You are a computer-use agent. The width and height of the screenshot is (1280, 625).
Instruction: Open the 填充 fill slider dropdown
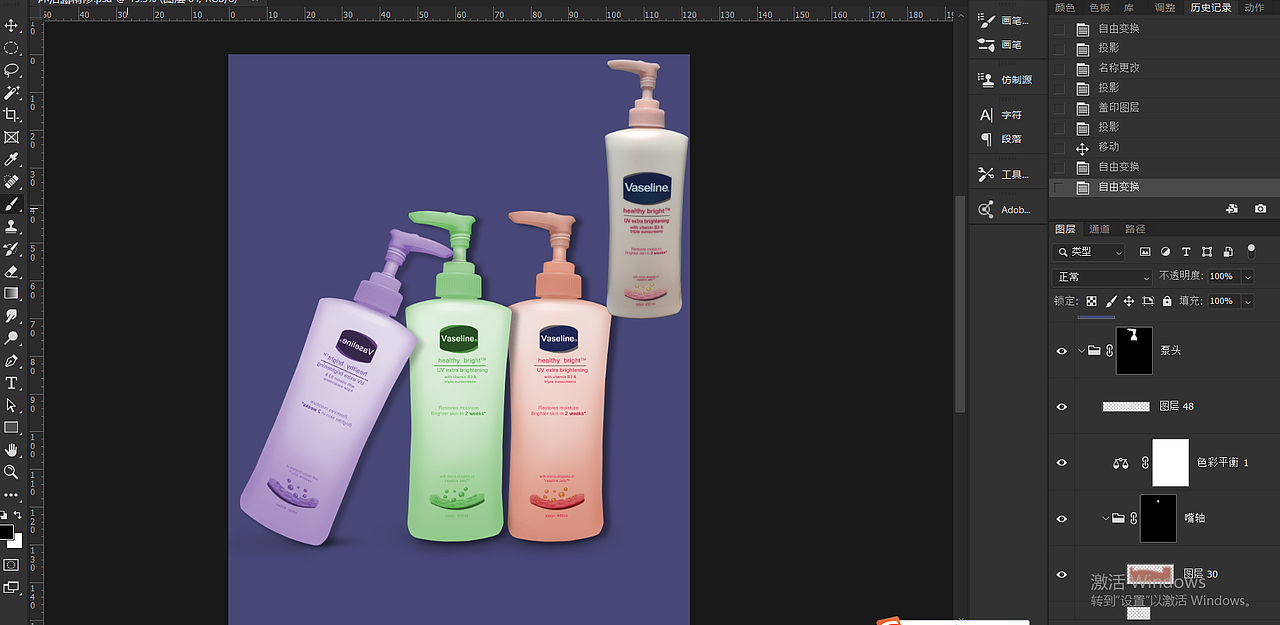[1247, 301]
